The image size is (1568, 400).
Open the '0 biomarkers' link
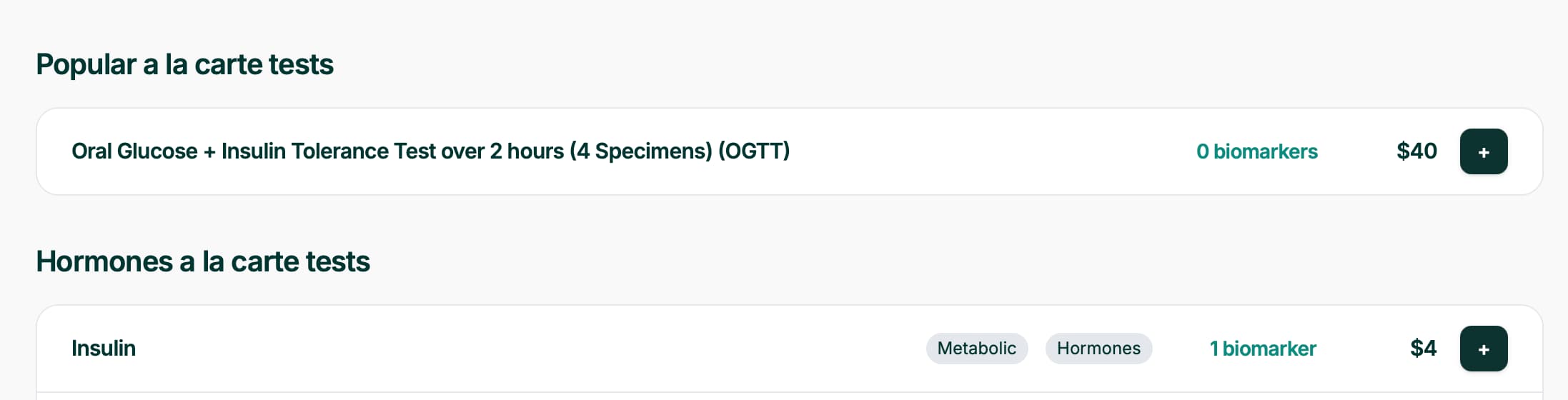click(x=1256, y=151)
